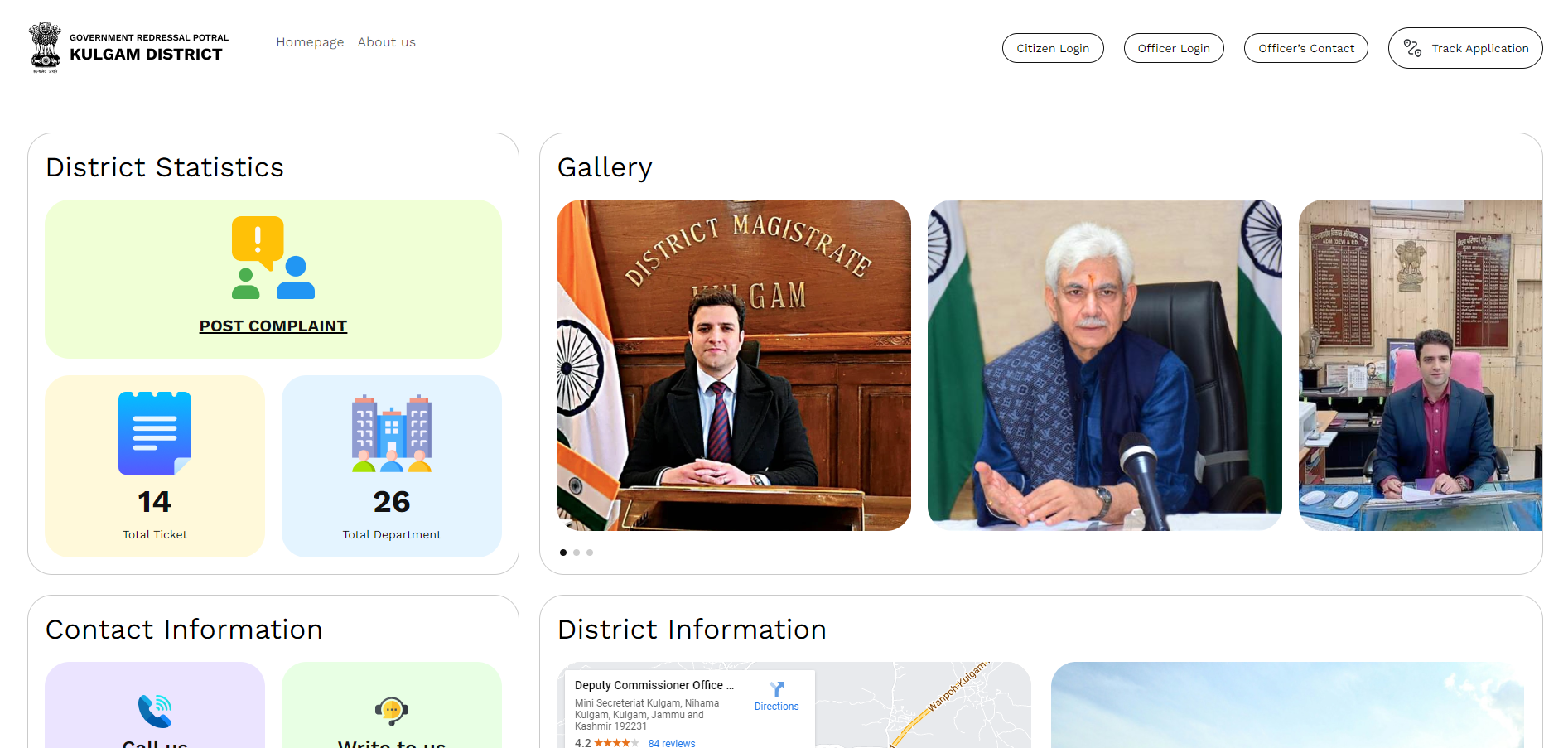The width and height of the screenshot is (1568, 748).
Task: Click the Total Department buildings icon
Action: (x=392, y=433)
